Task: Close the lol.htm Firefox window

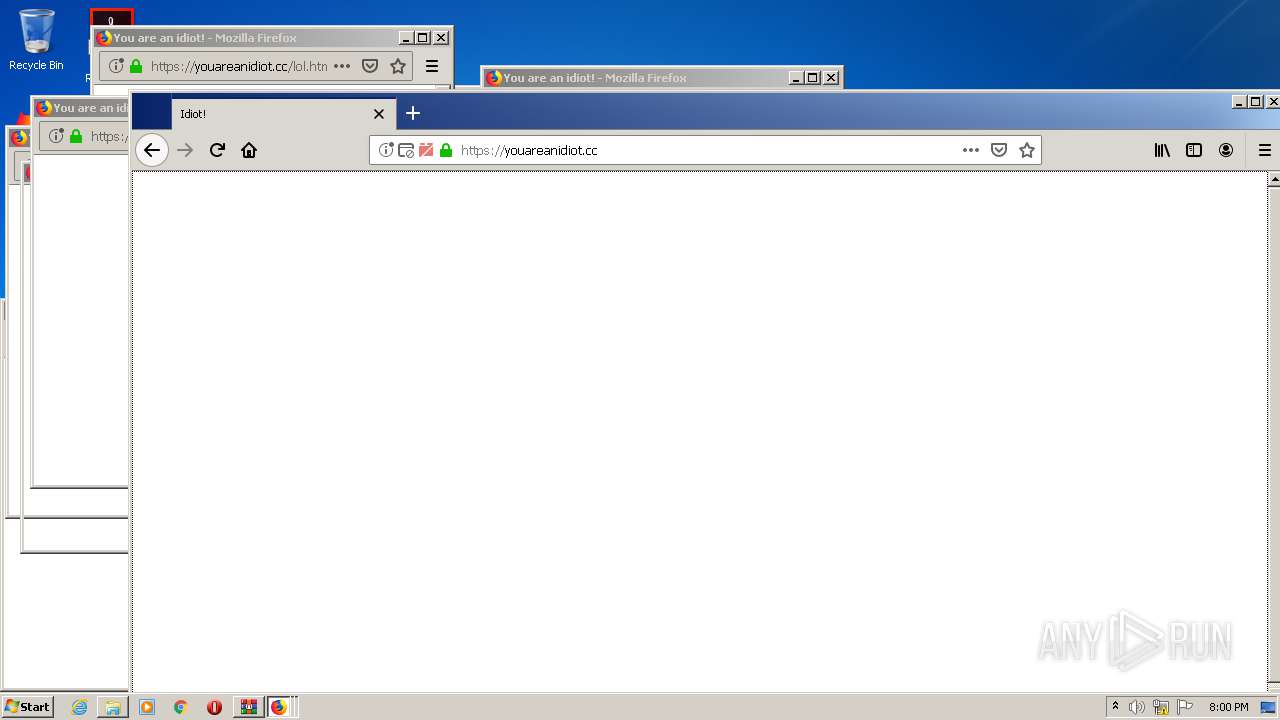Action: (441, 38)
